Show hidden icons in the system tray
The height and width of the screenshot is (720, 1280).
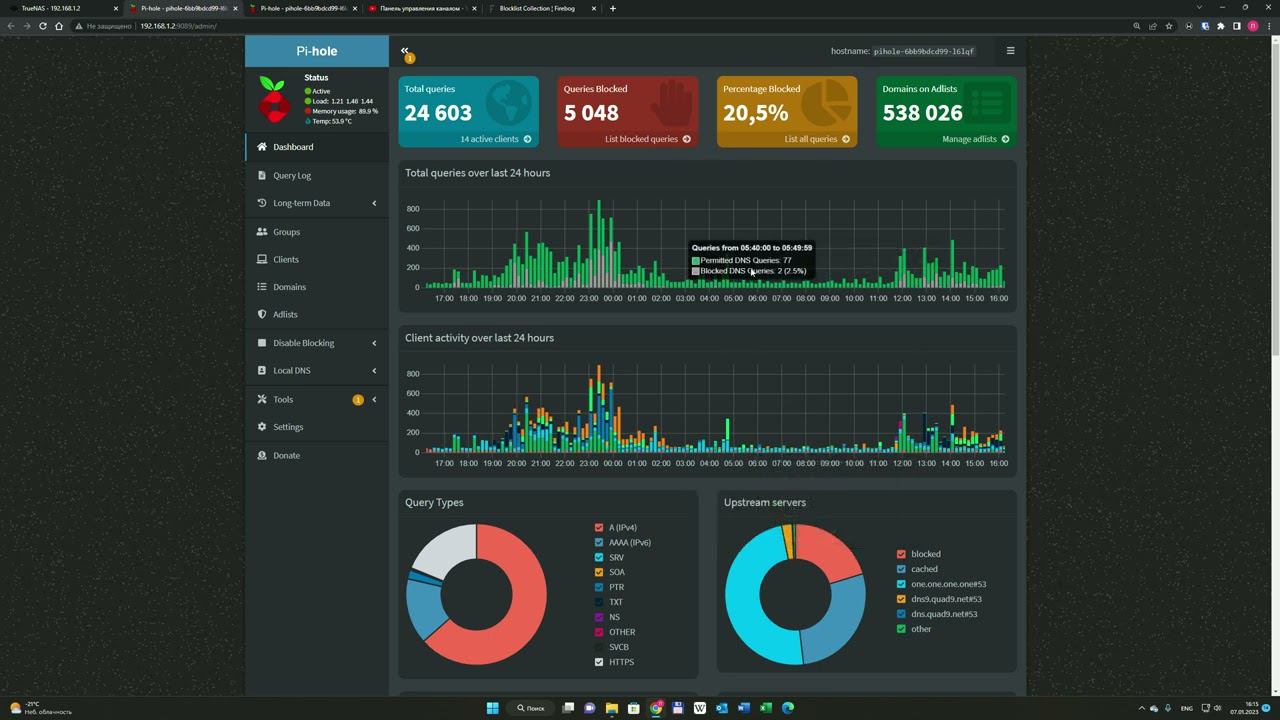[1141, 708]
